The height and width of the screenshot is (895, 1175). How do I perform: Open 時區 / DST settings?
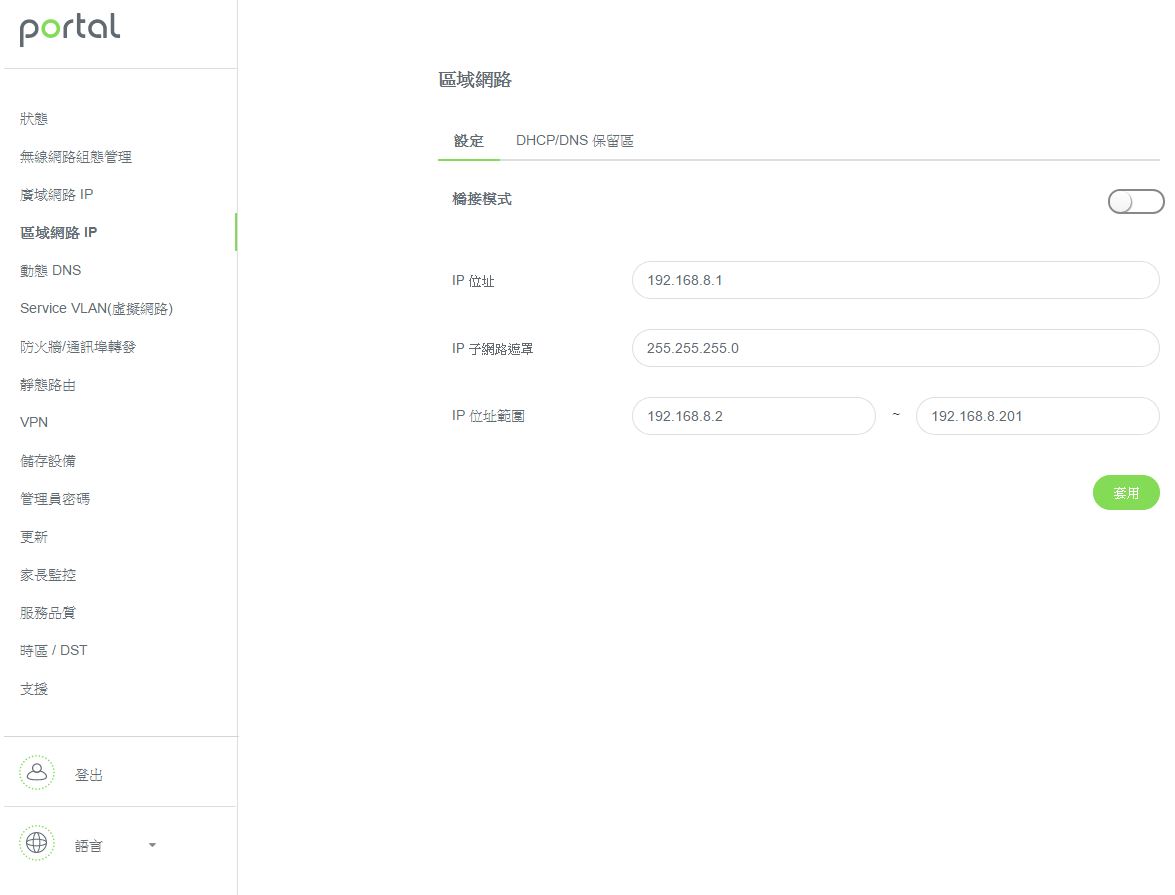pyautogui.click(x=53, y=651)
